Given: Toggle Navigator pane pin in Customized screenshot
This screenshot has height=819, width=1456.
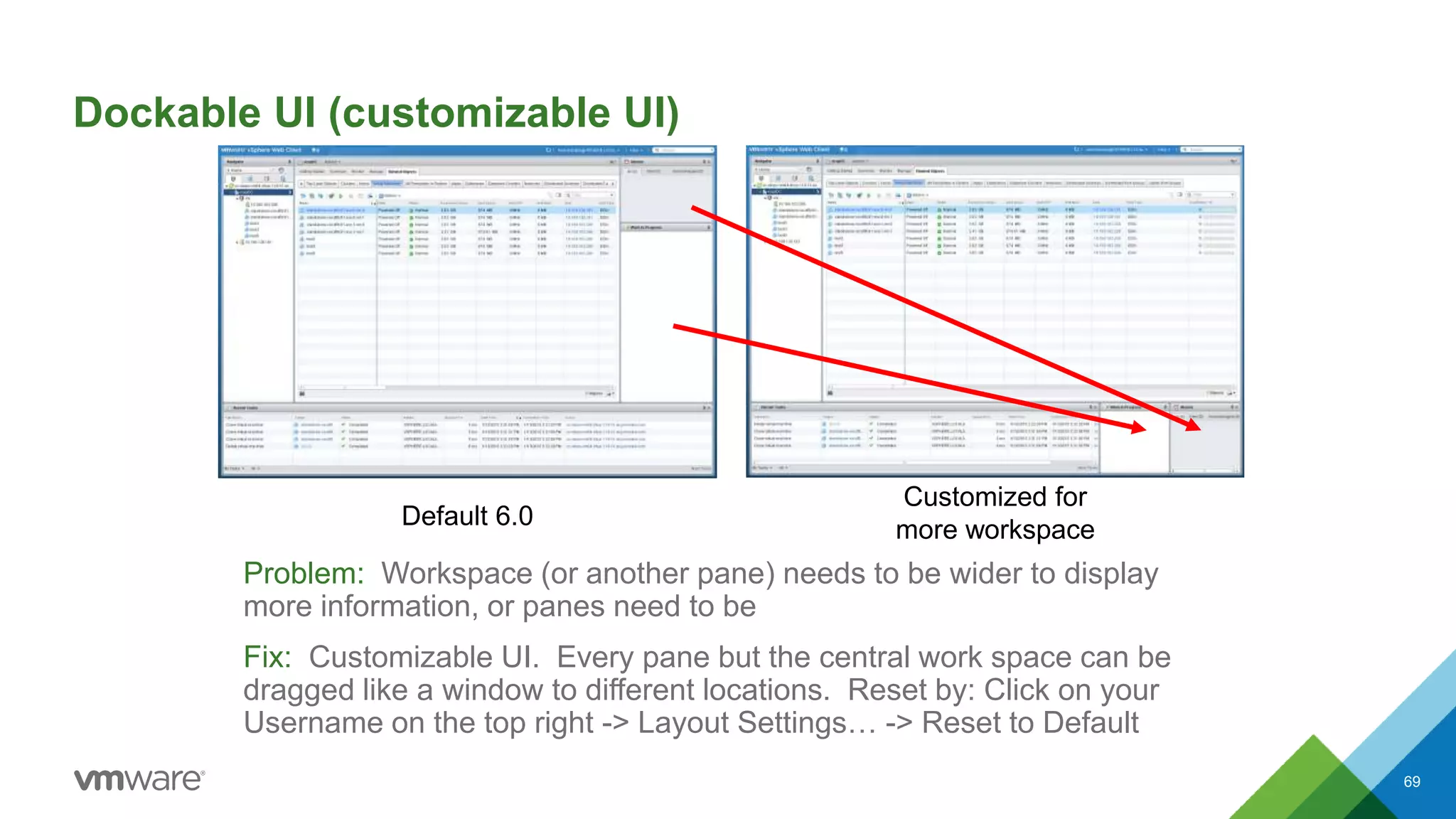Looking at the screenshot, I should pos(818,161).
